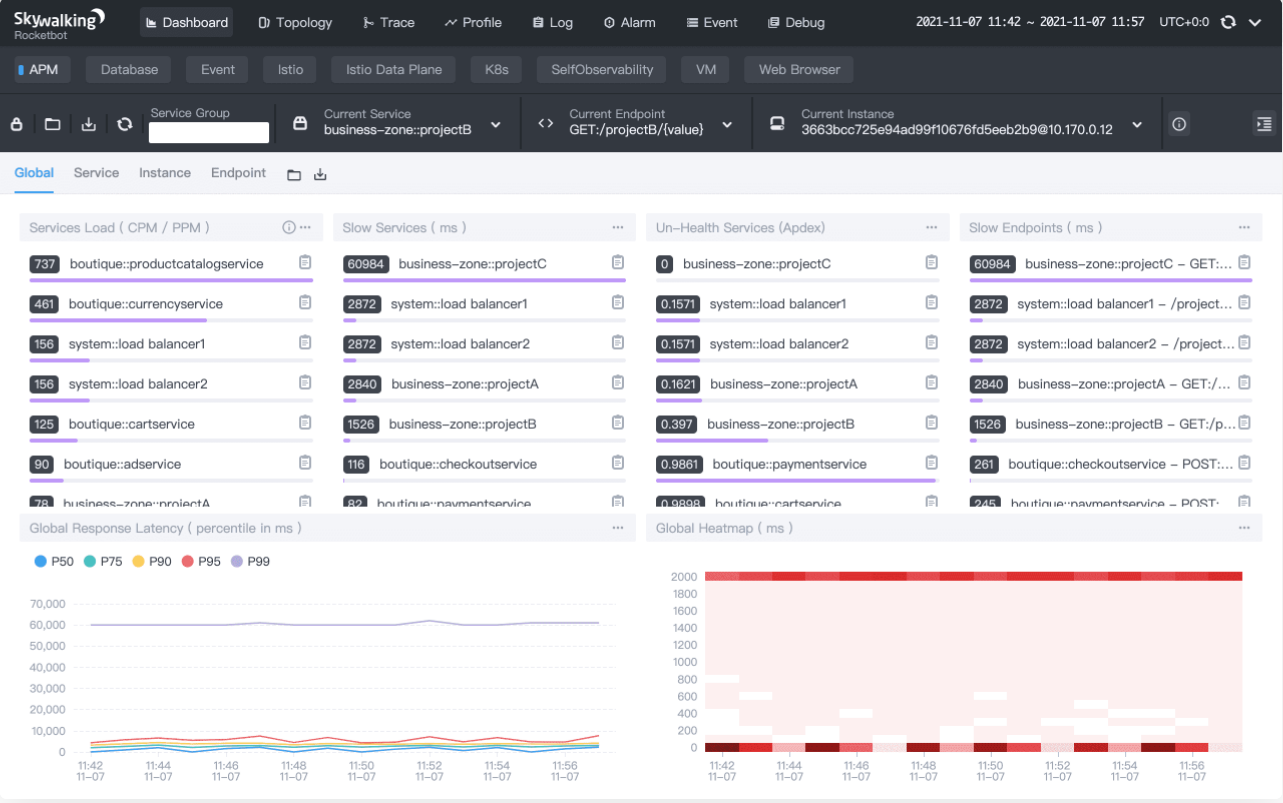Click the refresh icon beside Service Group
This screenshot has height=803, width=1283.
(124, 124)
